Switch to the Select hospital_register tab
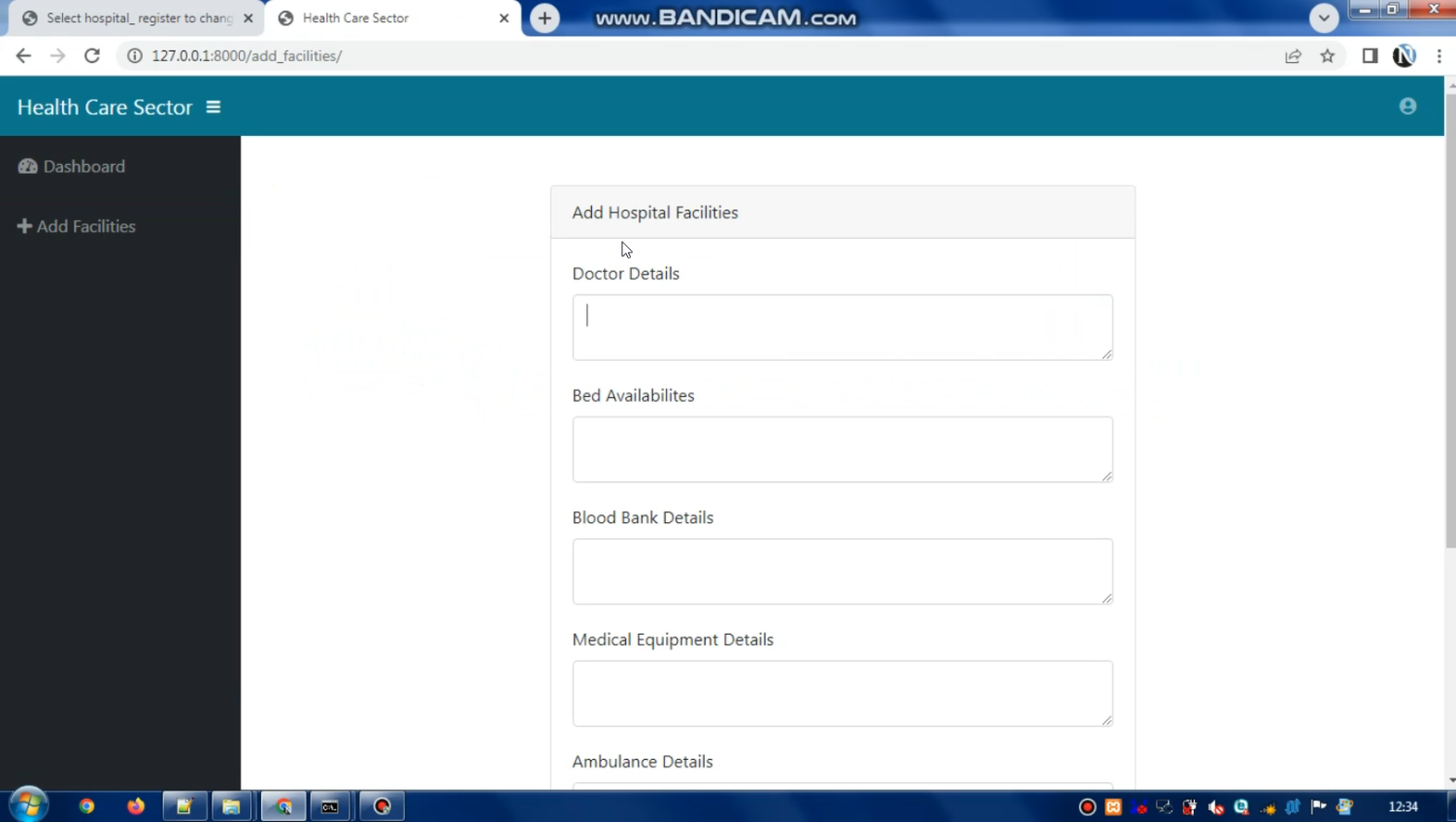Image resolution: width=1456 pixels, height=822 pixels. [137, 17]
